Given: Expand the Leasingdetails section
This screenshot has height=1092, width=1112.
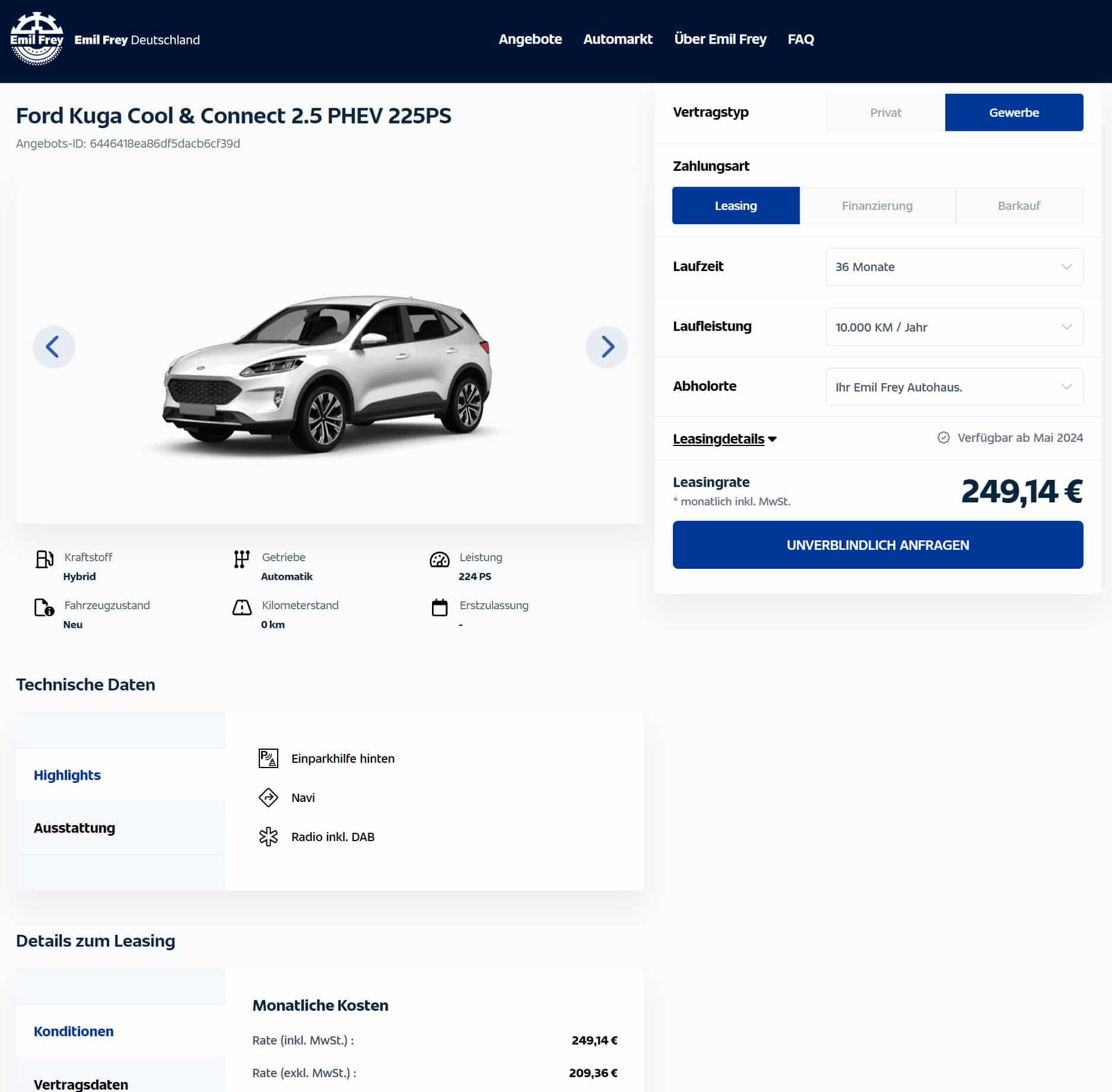Looking at the screenshot, I should [x=725, y=438].
